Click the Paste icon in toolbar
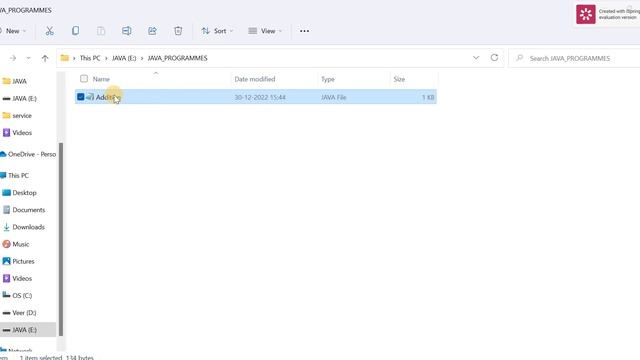Image resolution: width=640 pixels, height=360 pixels. pos(101,31)
